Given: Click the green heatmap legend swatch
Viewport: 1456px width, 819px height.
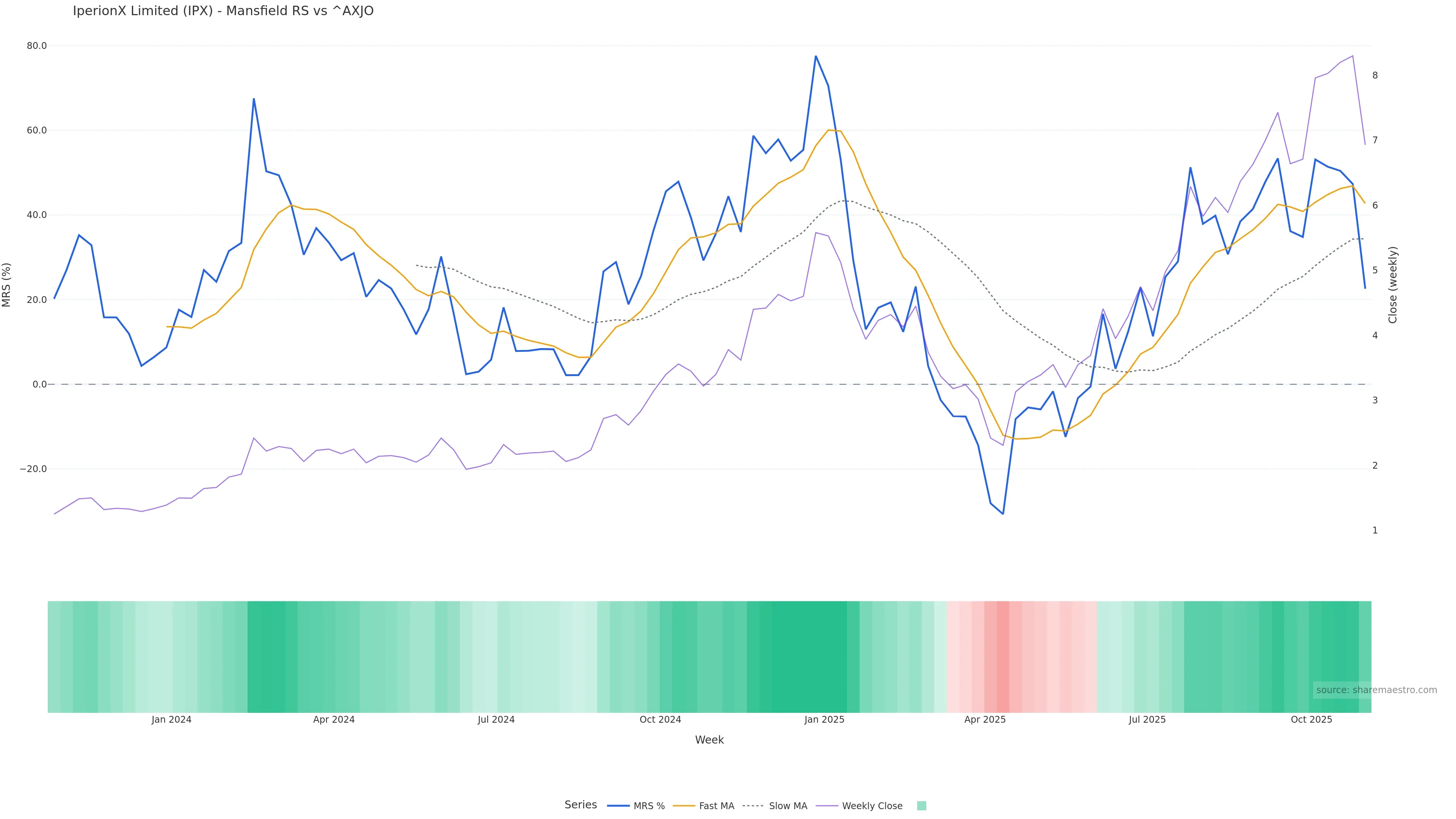Looking at the screenshot, I should coord(921,805).
